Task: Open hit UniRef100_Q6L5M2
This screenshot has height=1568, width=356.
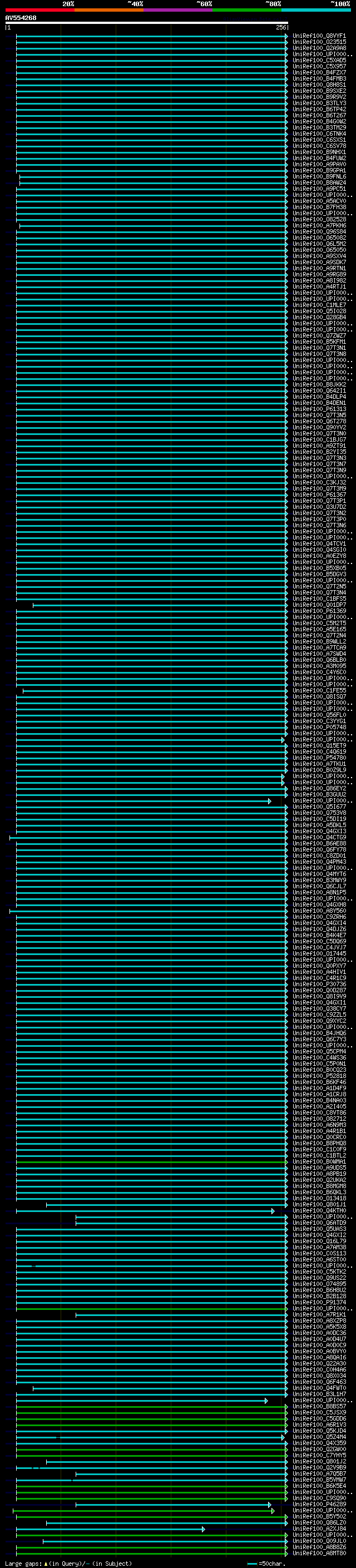Action: (x=319, y=244)
